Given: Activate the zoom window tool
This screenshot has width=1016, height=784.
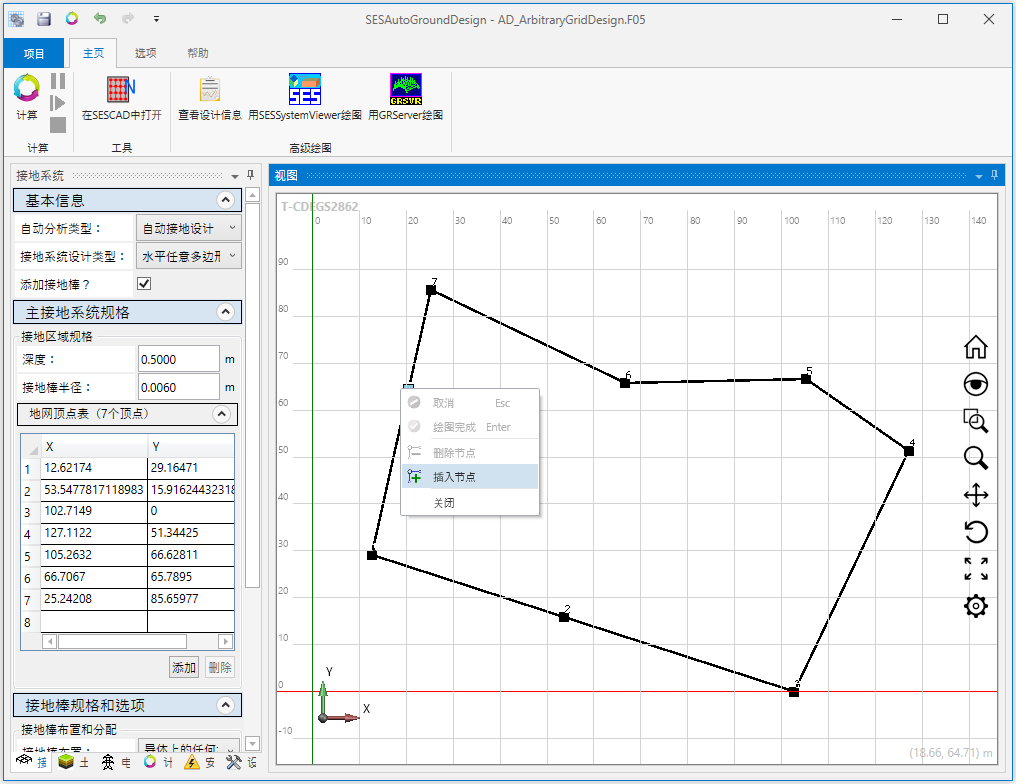Looking at the screenshot, I should pyautogui.click(x=976, y=421).
